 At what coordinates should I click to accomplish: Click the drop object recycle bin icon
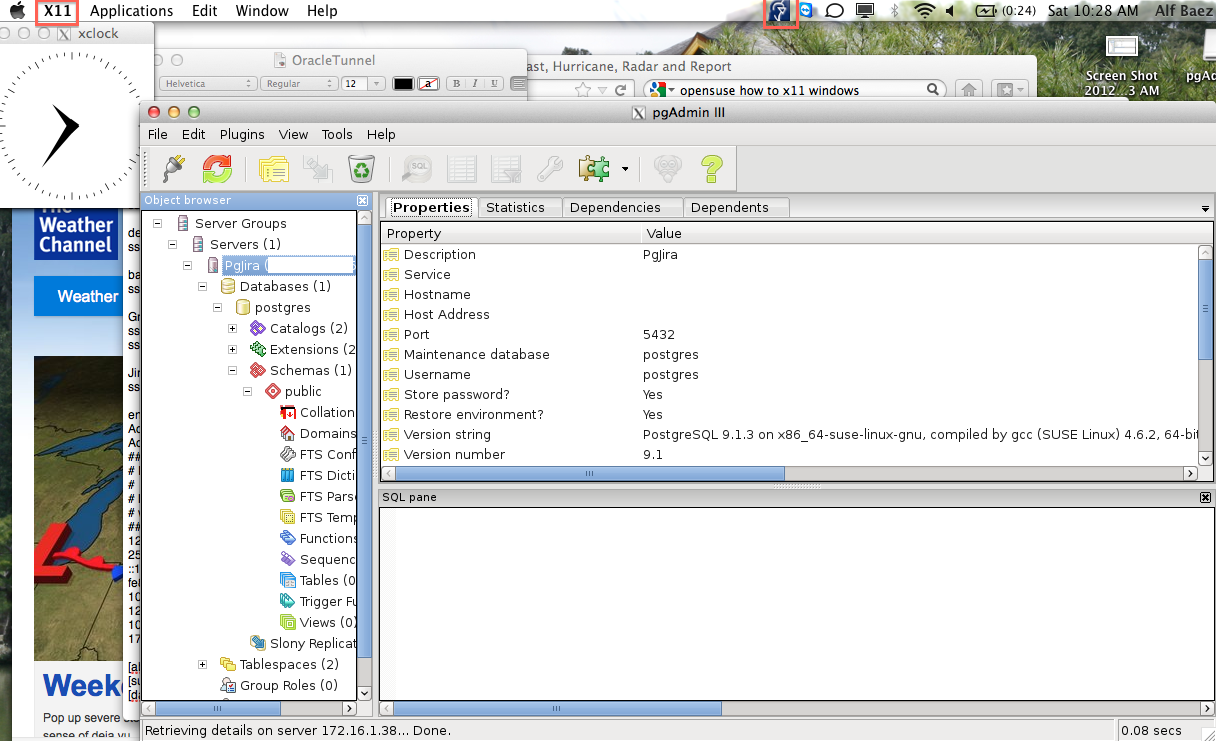(361, 168)
